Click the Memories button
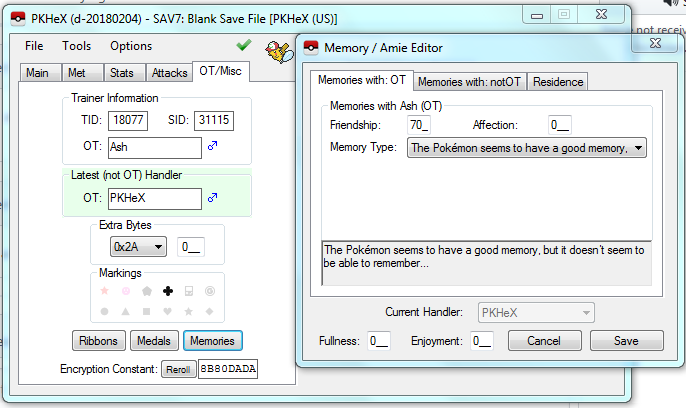 coord(213,341)
